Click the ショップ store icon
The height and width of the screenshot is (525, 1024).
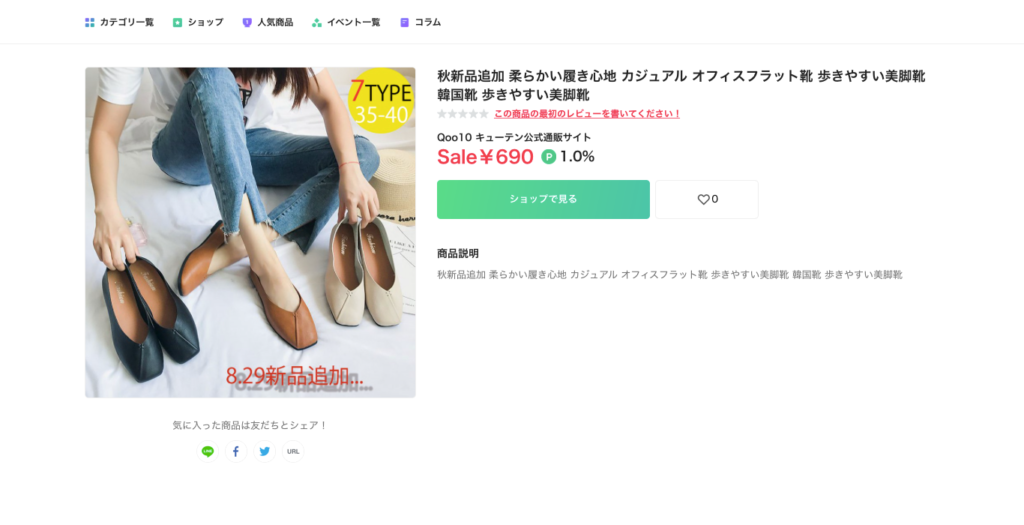177,22
